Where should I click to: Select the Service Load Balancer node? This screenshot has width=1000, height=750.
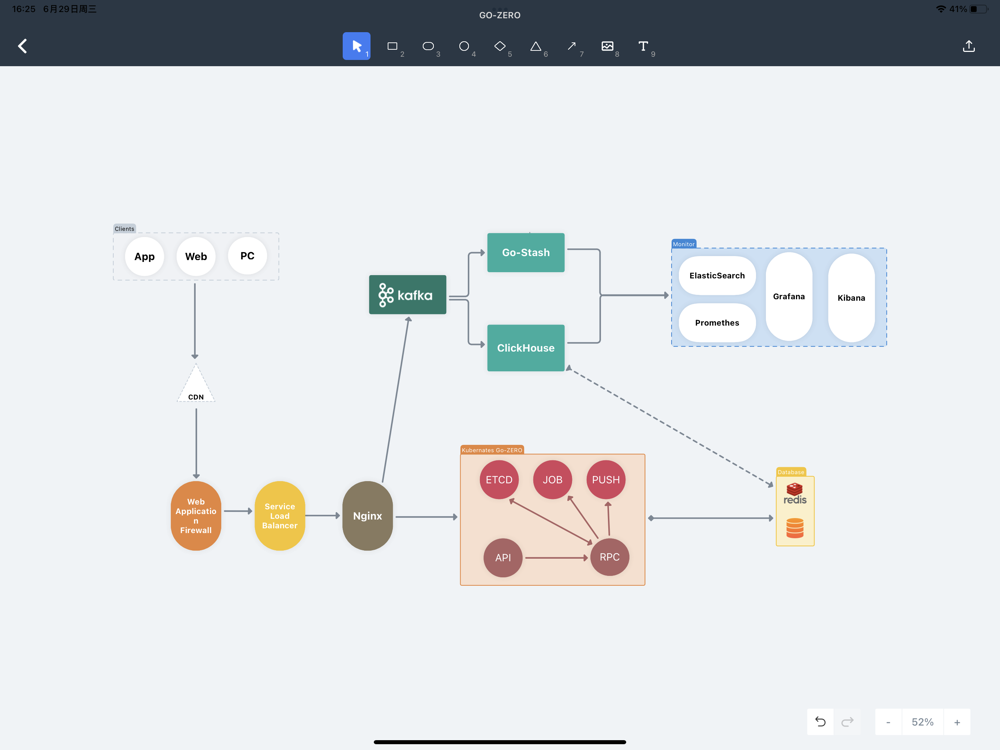click(x=279, y=516)
